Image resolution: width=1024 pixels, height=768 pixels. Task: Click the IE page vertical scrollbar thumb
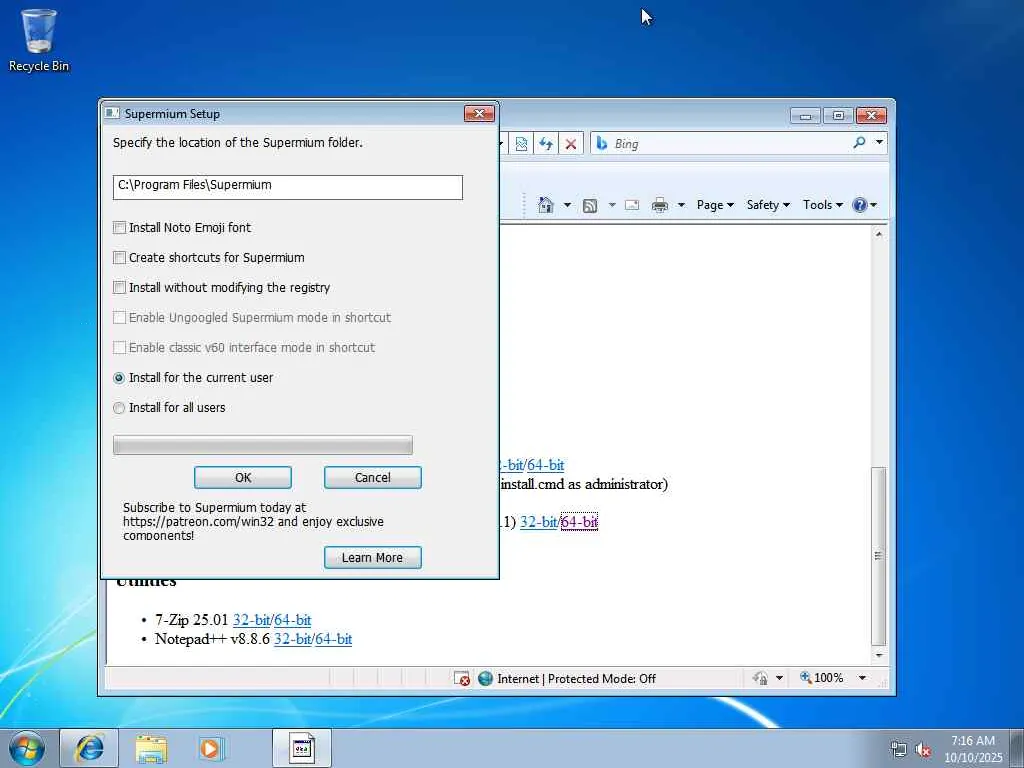tap(879, 556)
